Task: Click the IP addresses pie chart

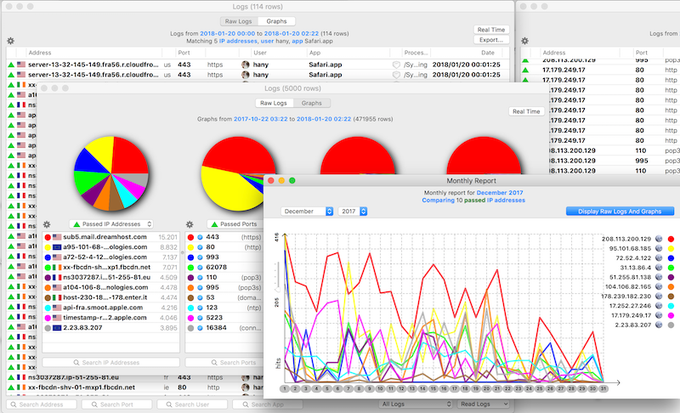Action: pos(111,174)
